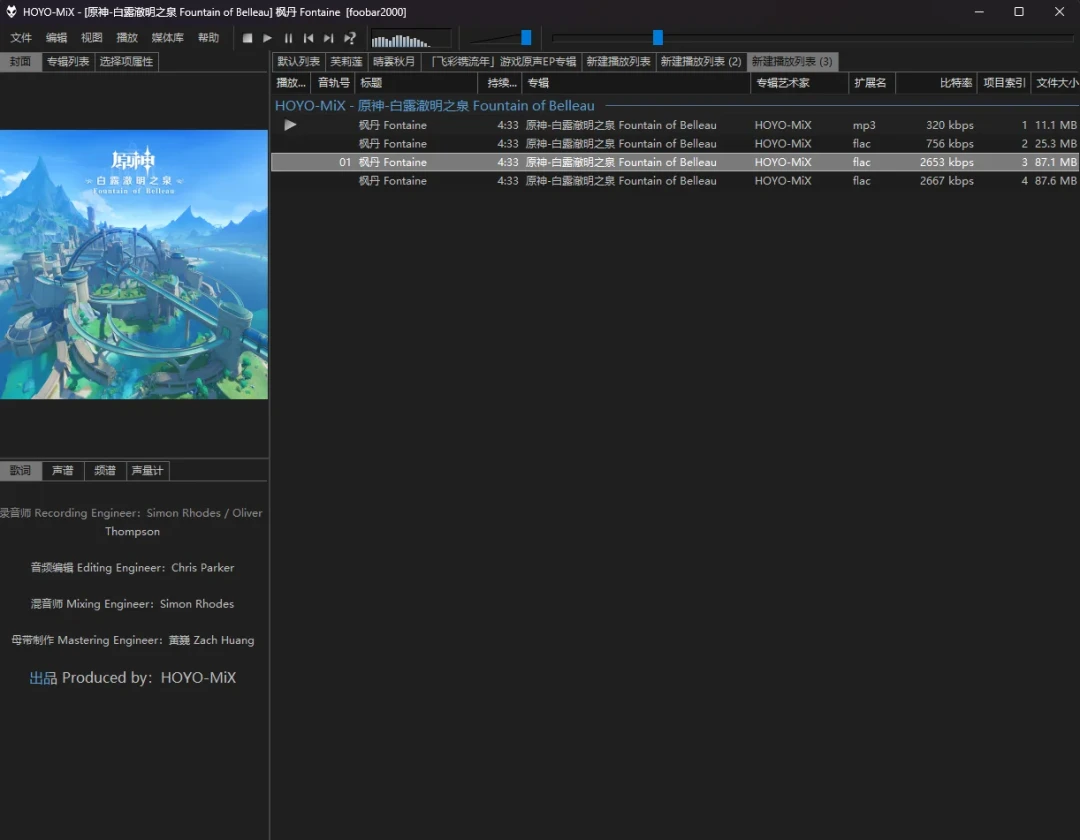
Task: Open the 帮助 menu
Action: click(x=208, y=38)
